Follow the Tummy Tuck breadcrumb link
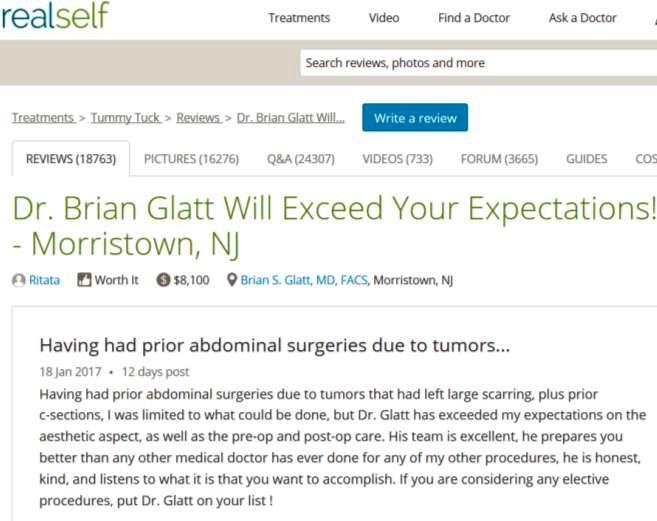This screenshot has height=521, width=657. 126,118
